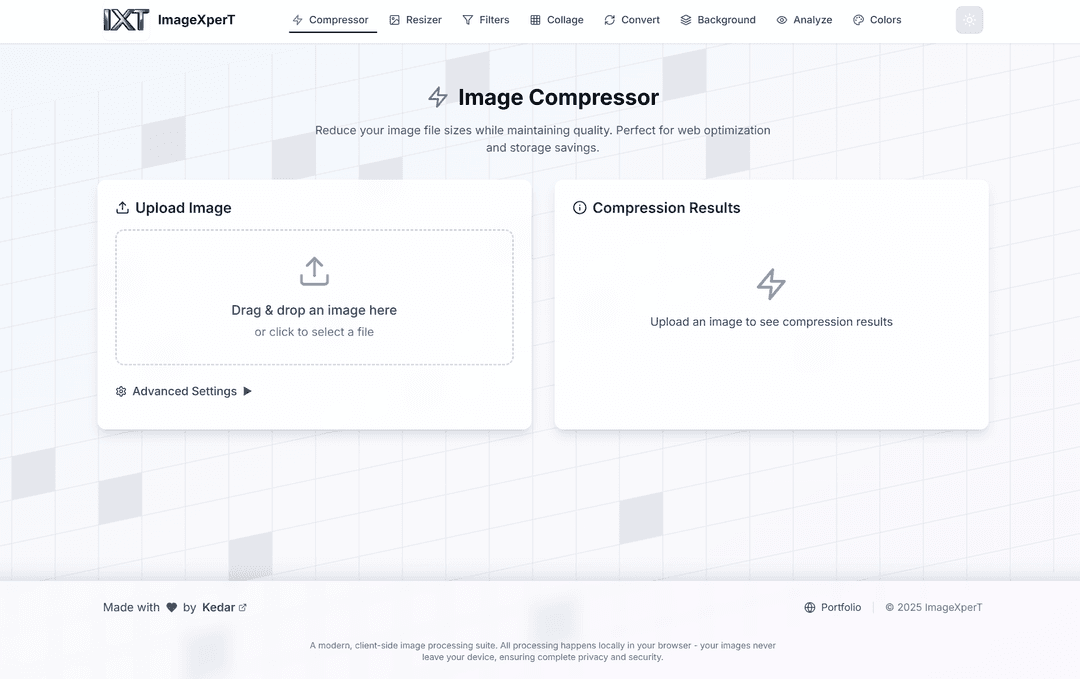Click the Portfolio globe icon

coord(810,607)
